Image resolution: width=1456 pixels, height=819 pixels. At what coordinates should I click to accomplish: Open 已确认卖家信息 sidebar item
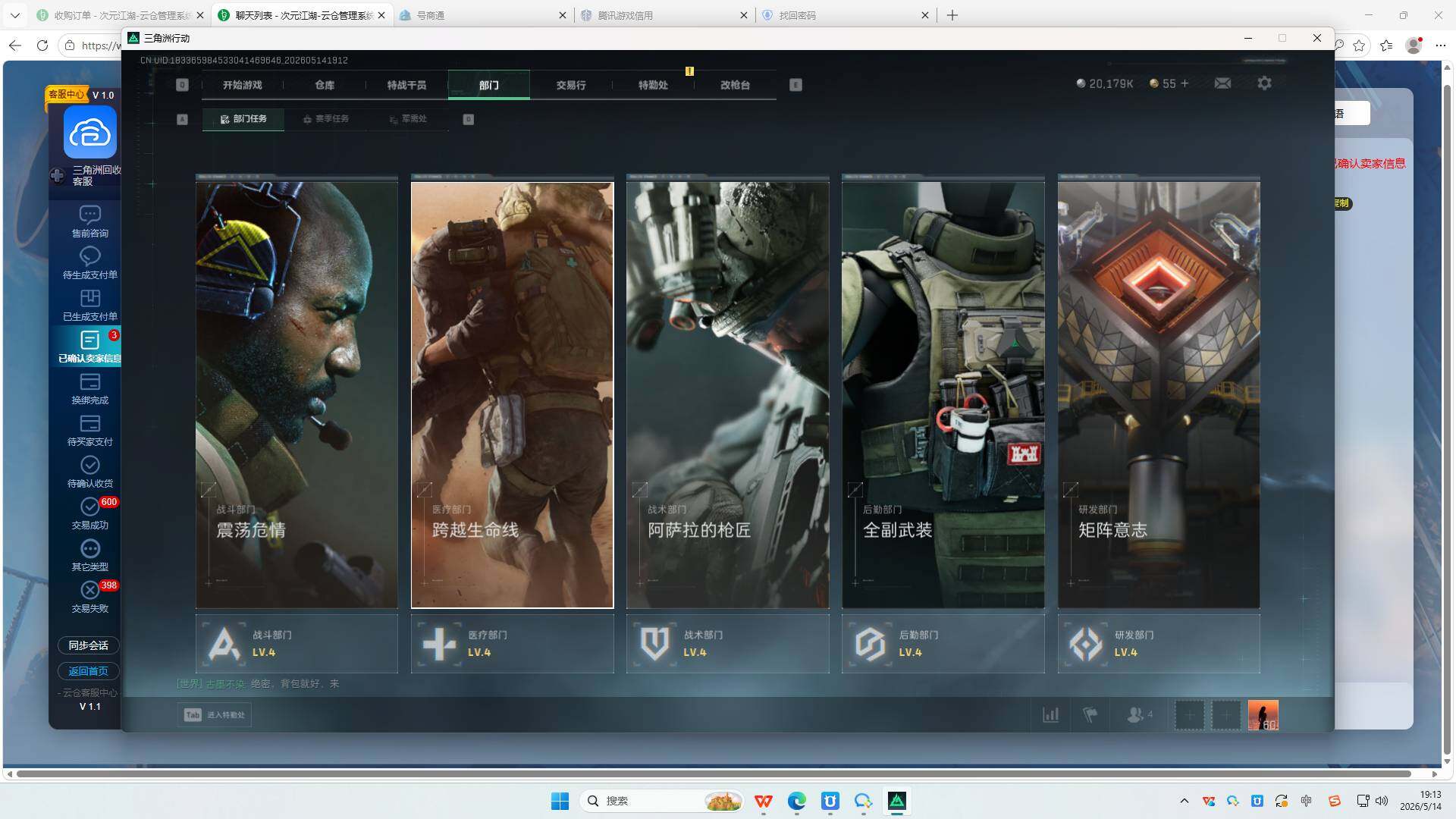click(x=89, y=347)
